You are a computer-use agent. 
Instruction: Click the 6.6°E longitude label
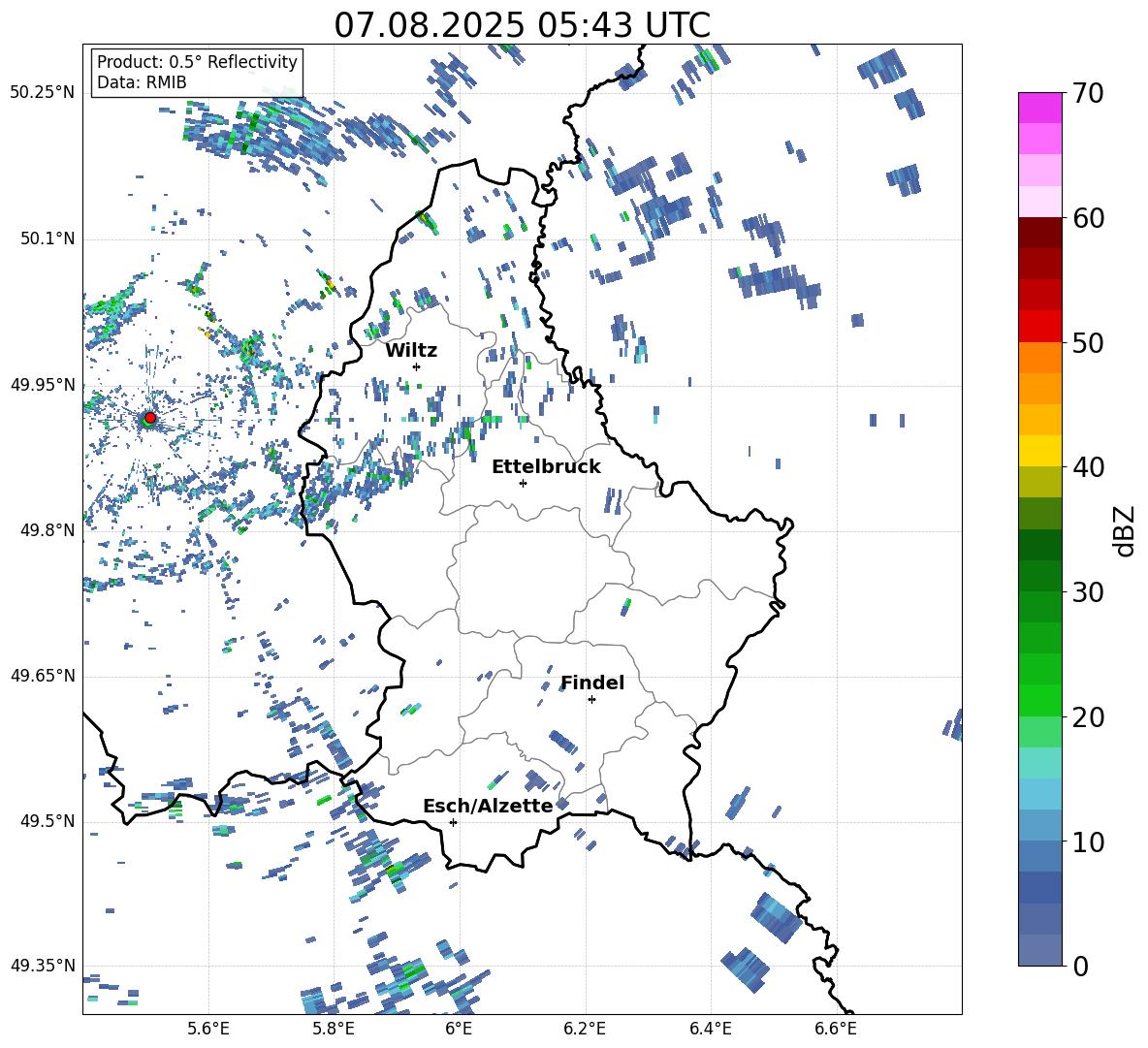tap(836, 1029)
